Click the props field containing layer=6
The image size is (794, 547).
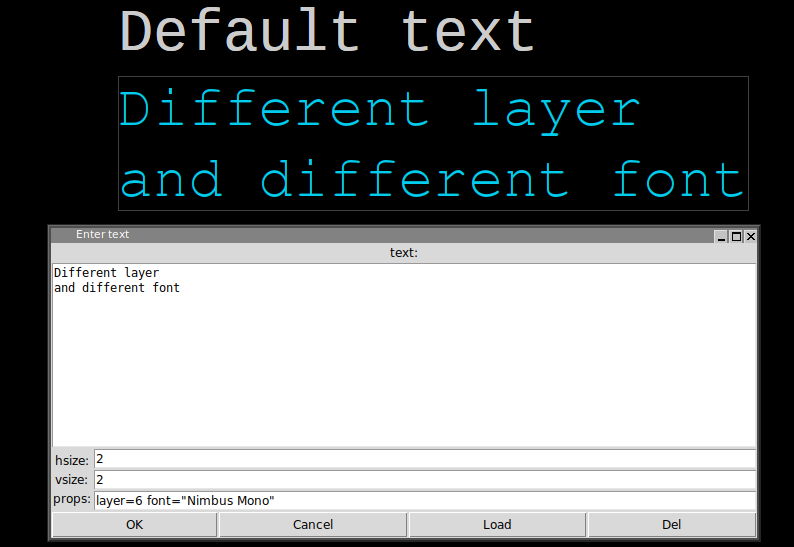424,500
